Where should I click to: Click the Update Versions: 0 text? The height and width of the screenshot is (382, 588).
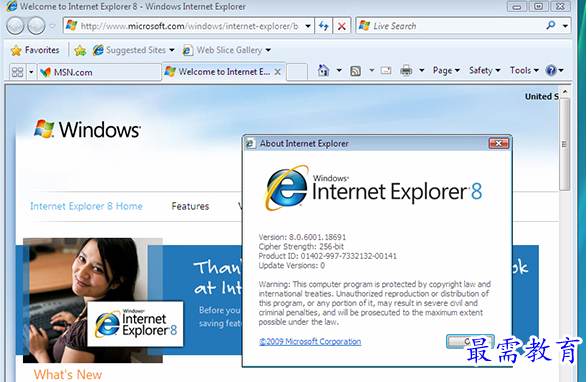point(291,265)
